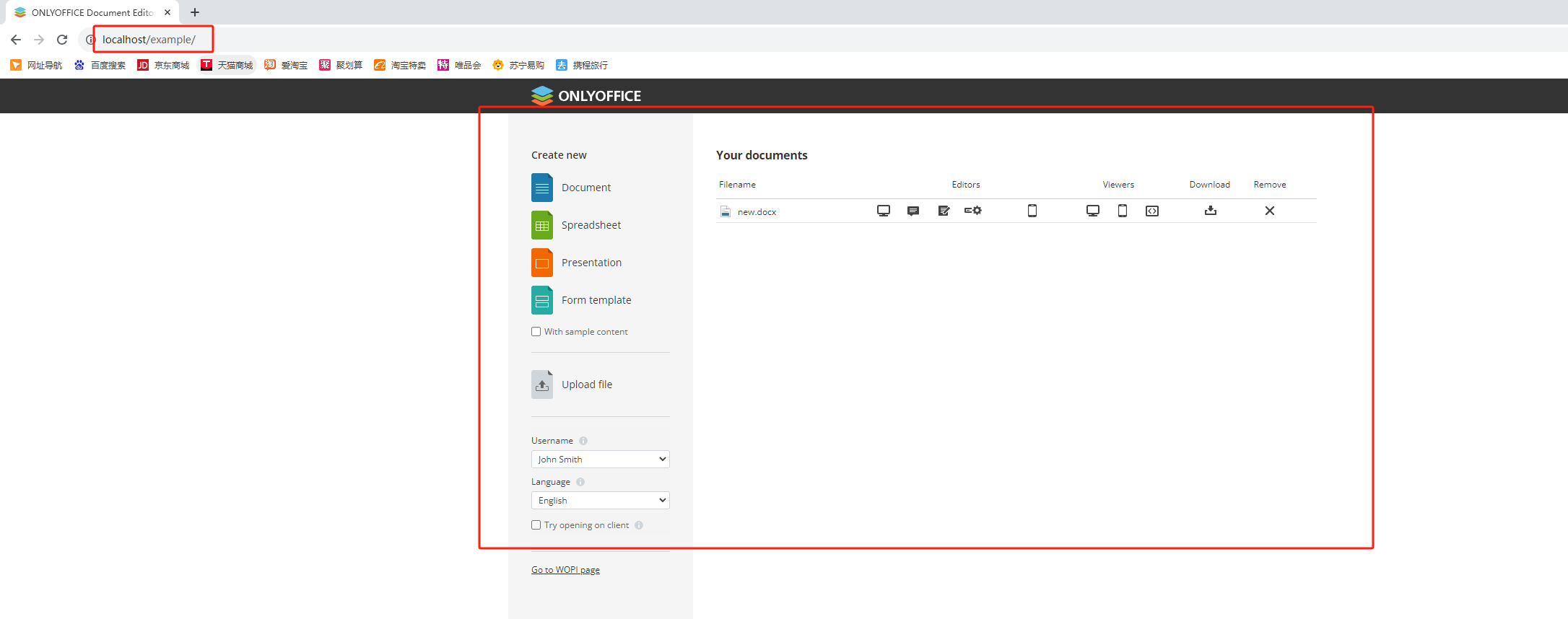Tick Try opening on client checkbox
This screenshot has width=1568, height=619.
[536, 525]
